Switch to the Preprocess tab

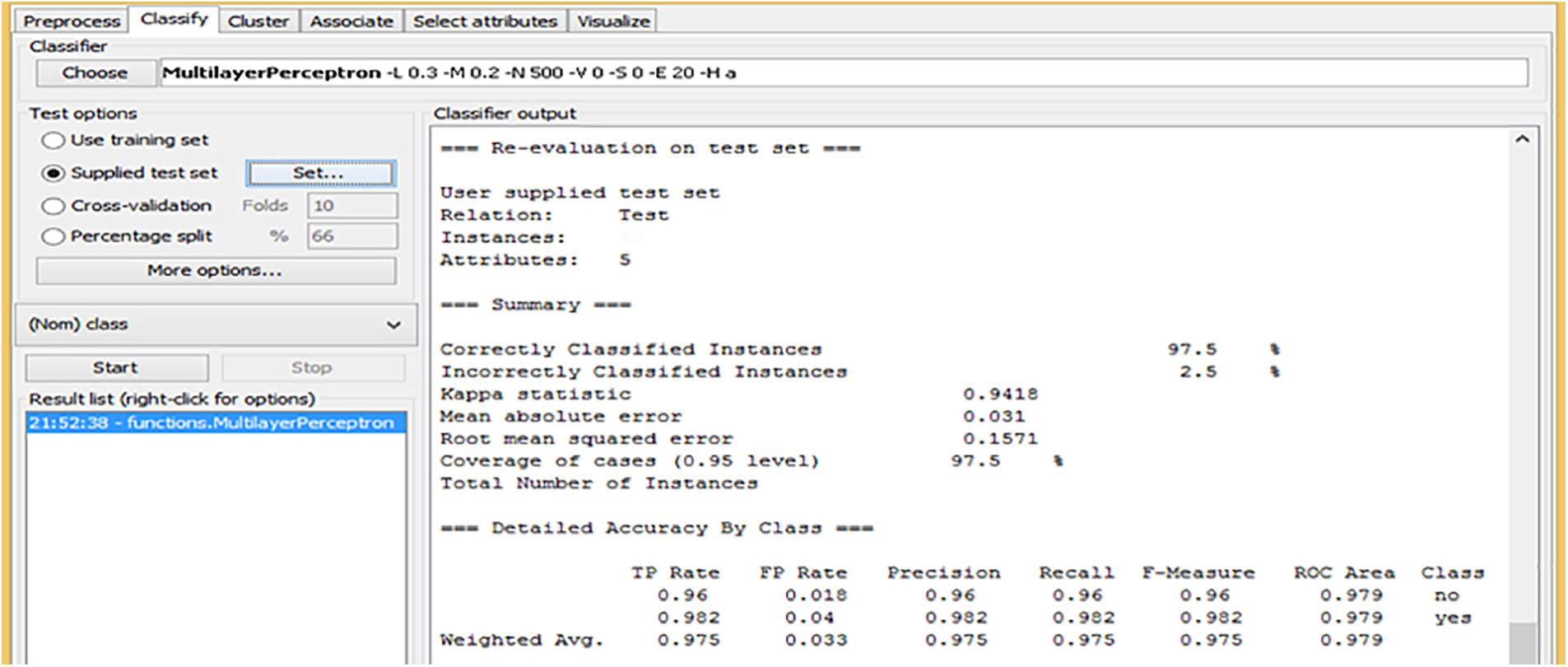pos(72,21)
